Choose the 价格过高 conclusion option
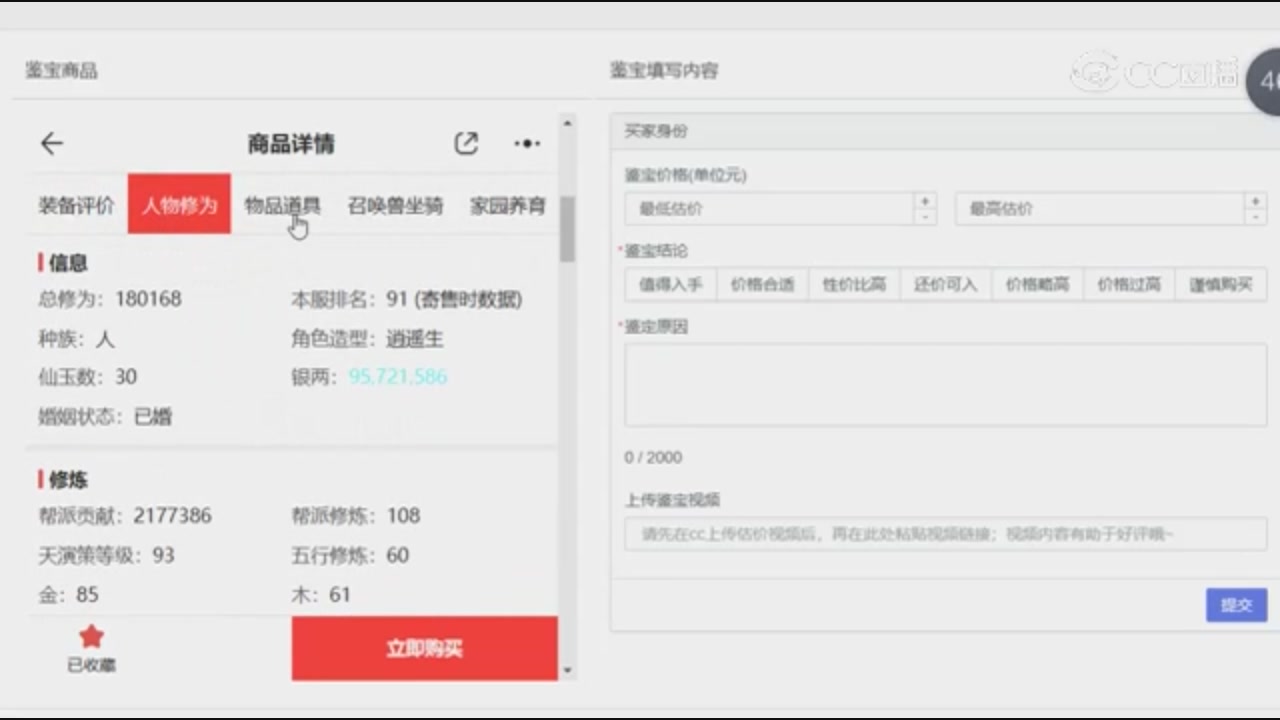1280x720 pixels. [1129, 284]
